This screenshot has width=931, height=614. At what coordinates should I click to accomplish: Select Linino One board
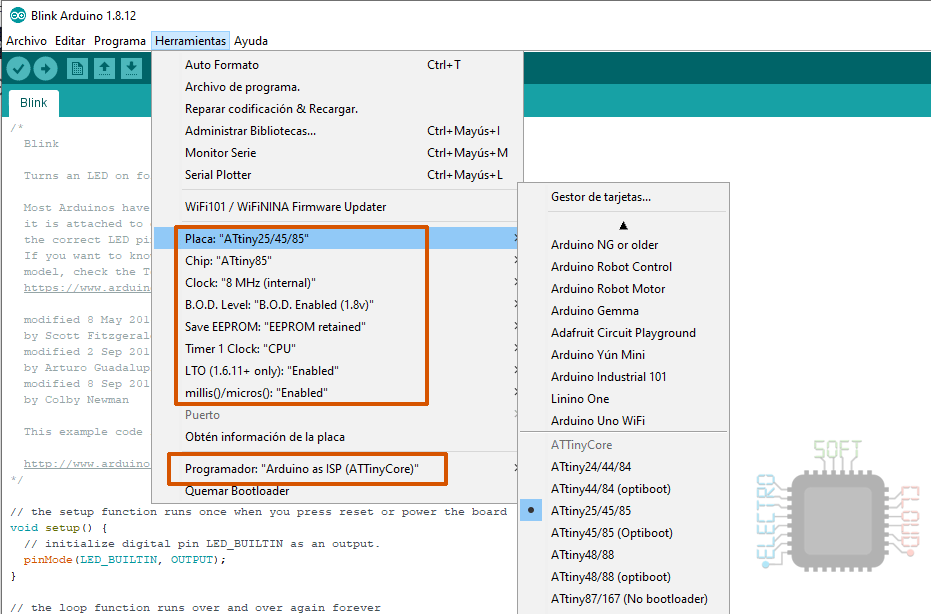coord(624,398)
